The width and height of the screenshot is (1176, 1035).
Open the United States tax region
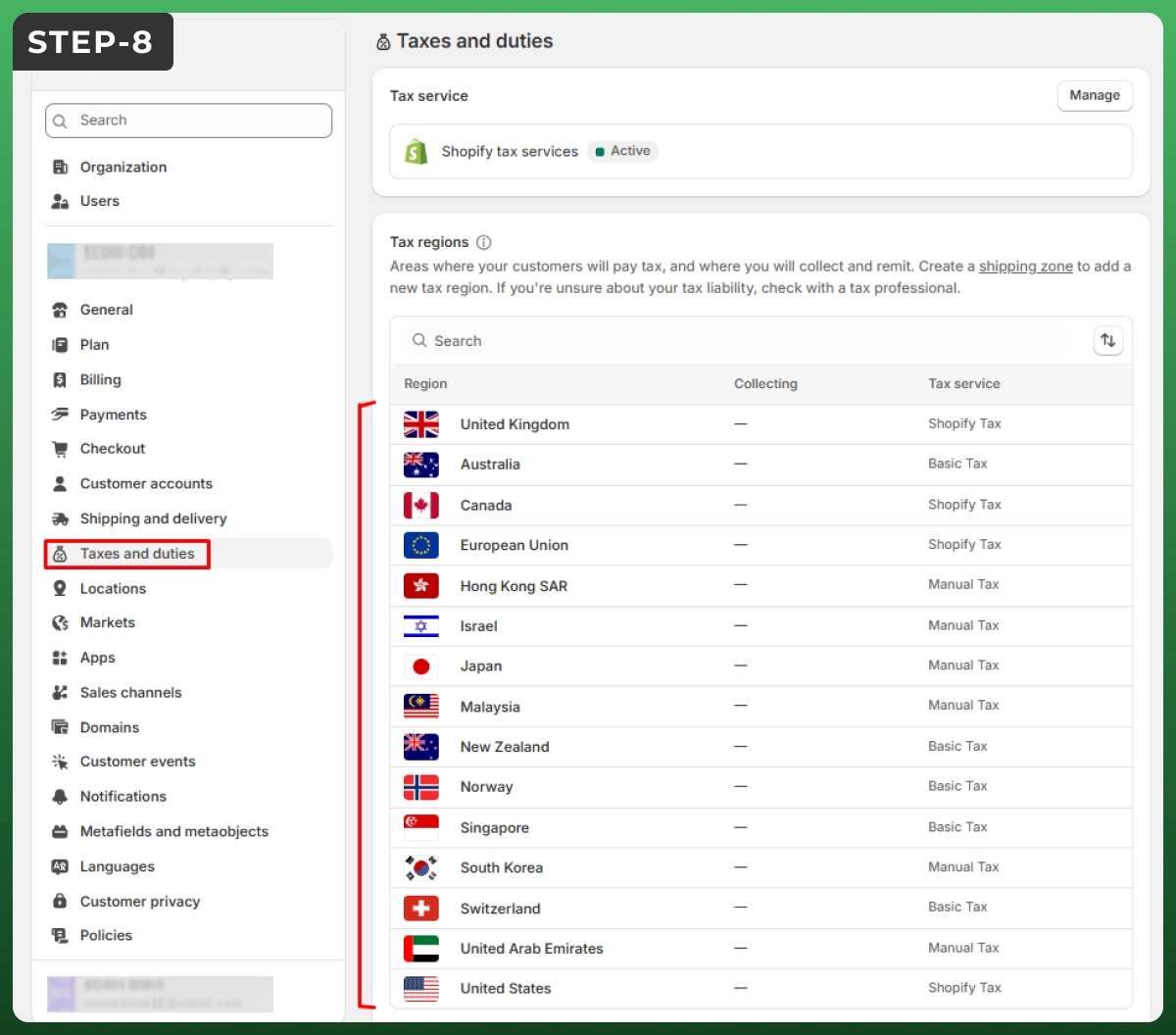coord(761,989)
